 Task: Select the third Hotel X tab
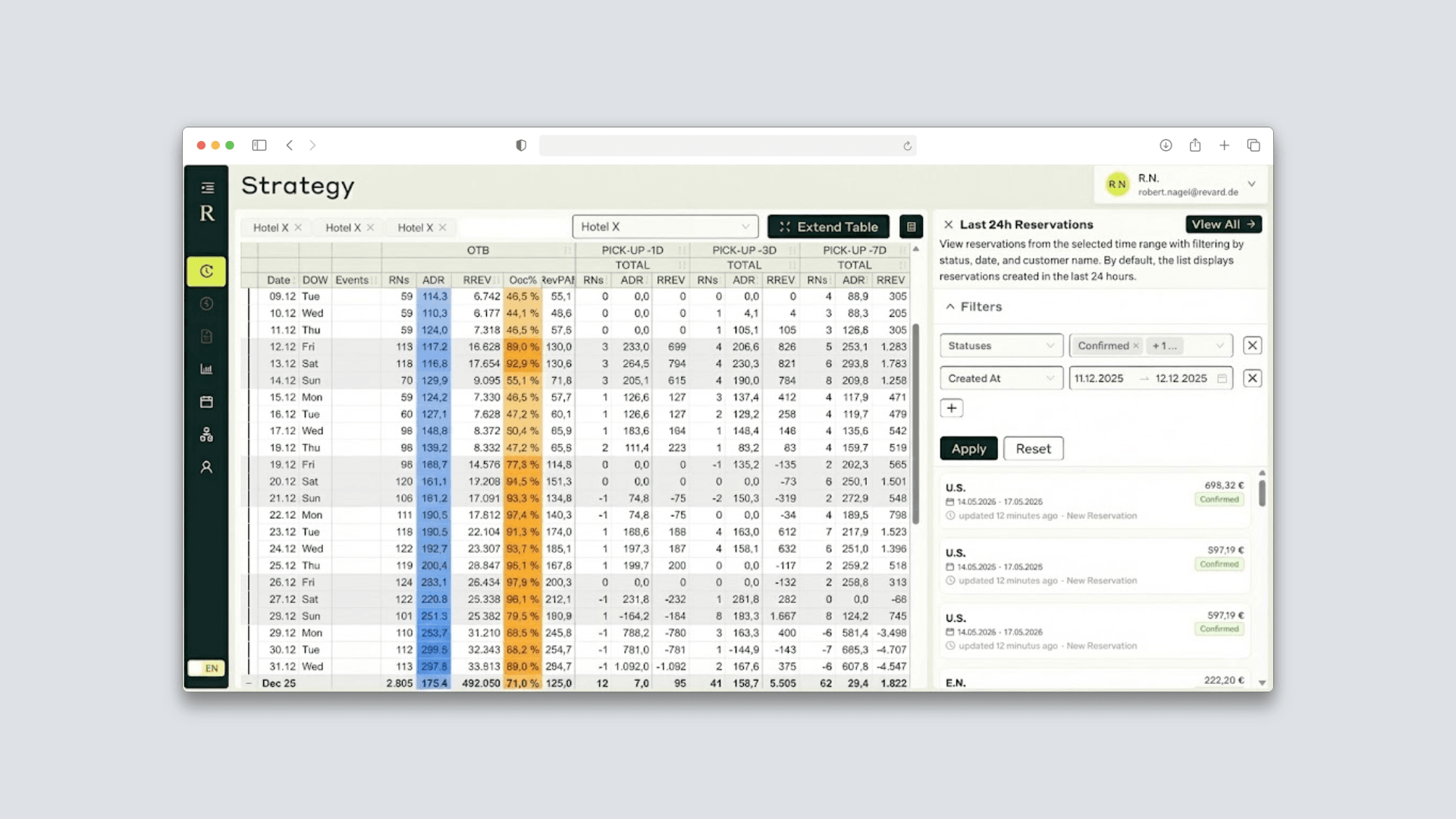[x=415, y=227]
